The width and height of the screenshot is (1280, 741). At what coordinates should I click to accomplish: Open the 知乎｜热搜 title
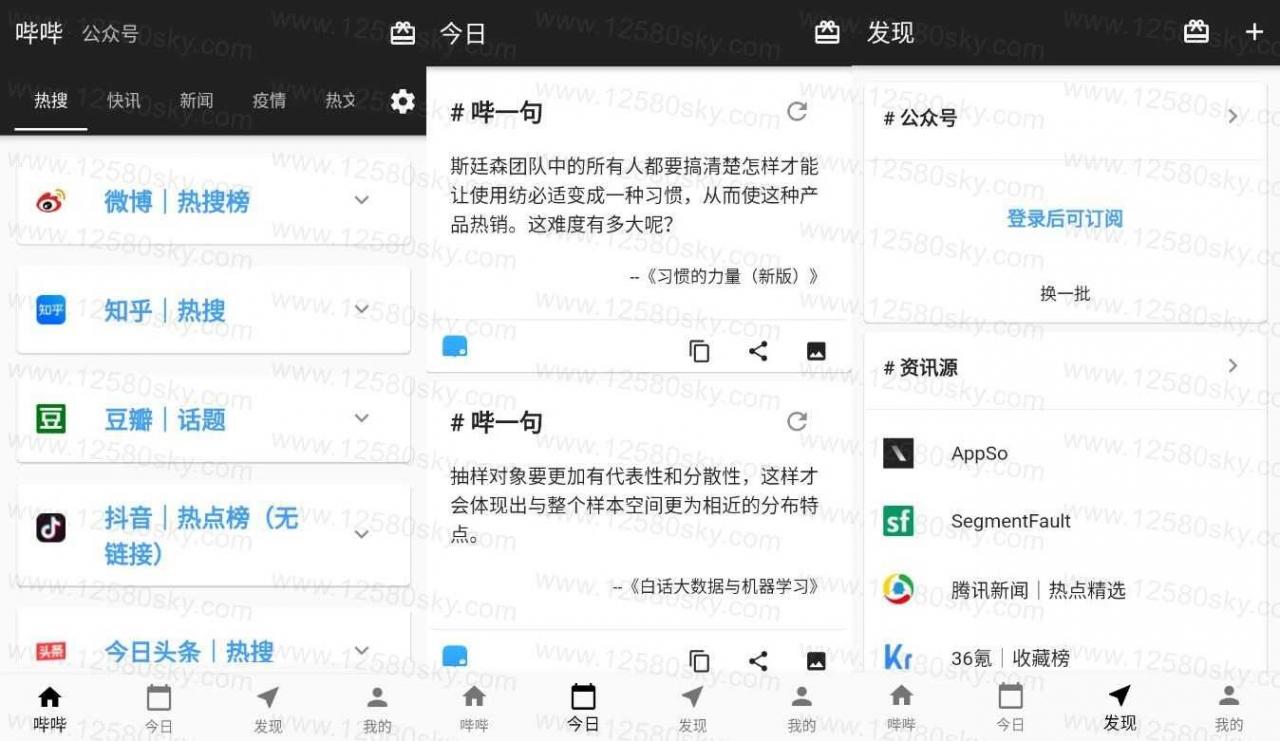click(x=165, y=310)
